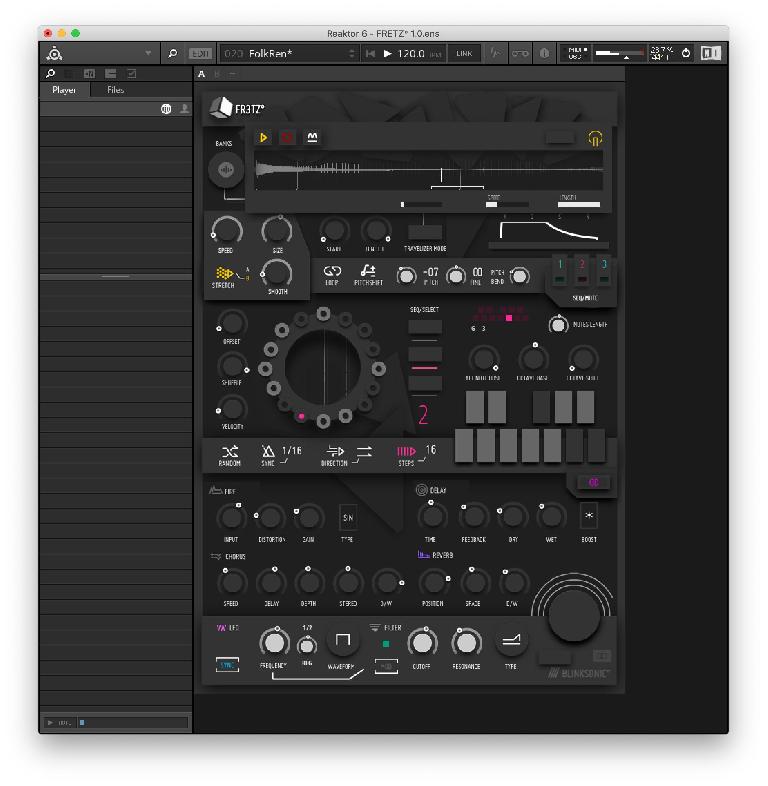Click the magnet snap icon above waveform
The height and width of the screenshot is (786, 768).
(x=312, y=137)
